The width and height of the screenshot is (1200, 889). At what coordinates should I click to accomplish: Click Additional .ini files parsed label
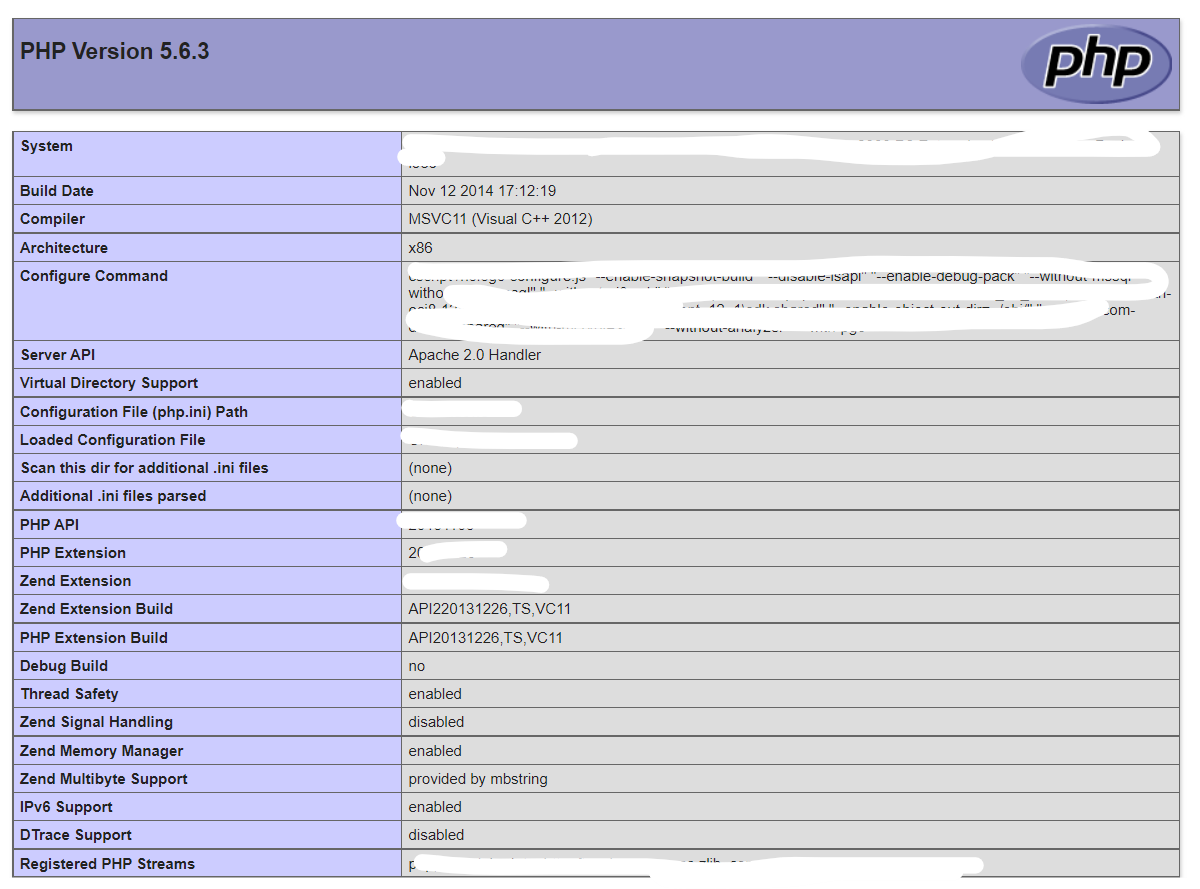pos(113,496)
